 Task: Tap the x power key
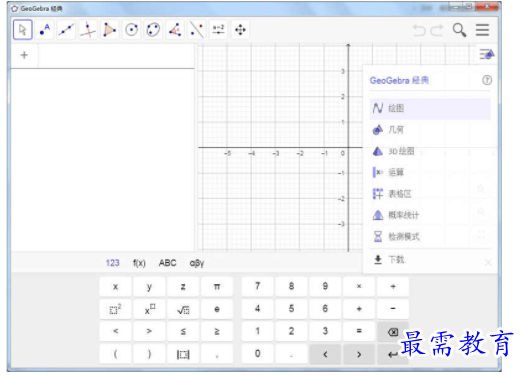point(149,309)
